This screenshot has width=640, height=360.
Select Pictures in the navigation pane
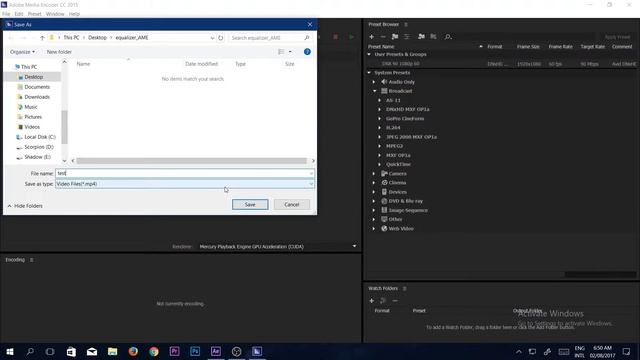coord(33,117)
